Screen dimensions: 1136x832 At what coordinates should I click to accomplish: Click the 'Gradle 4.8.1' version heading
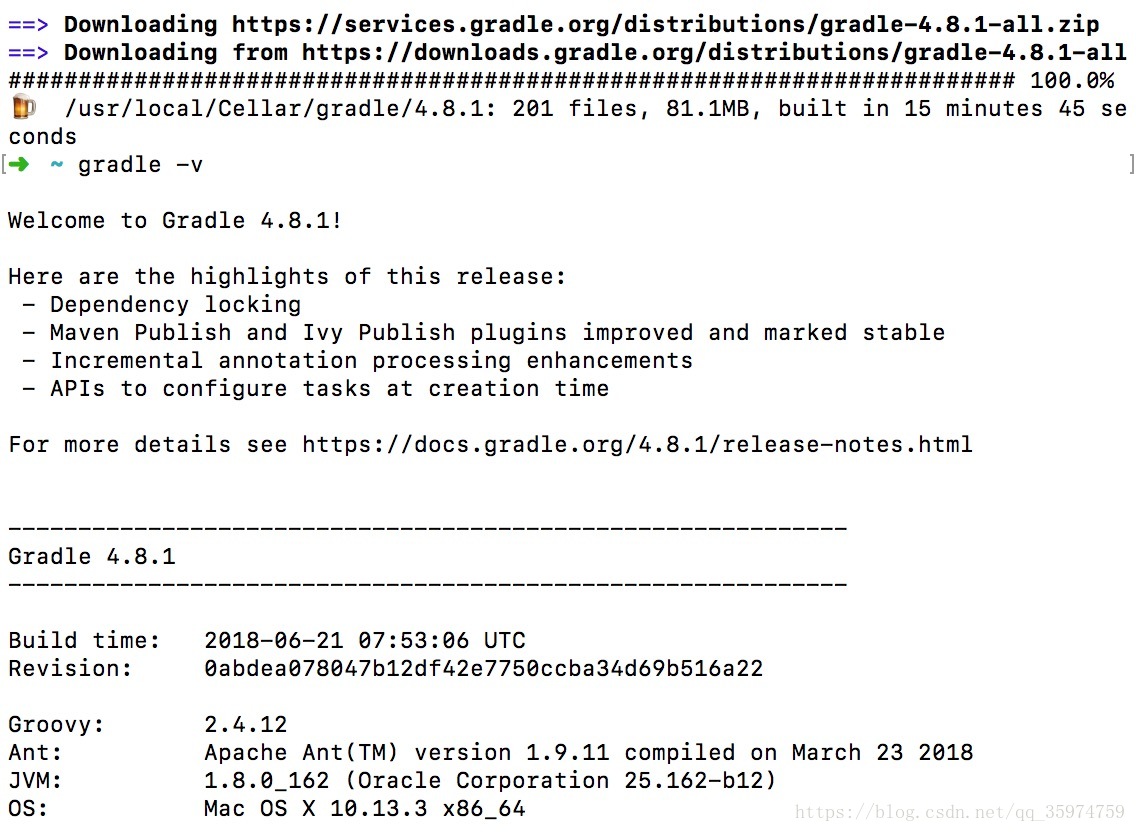(92, 556)
